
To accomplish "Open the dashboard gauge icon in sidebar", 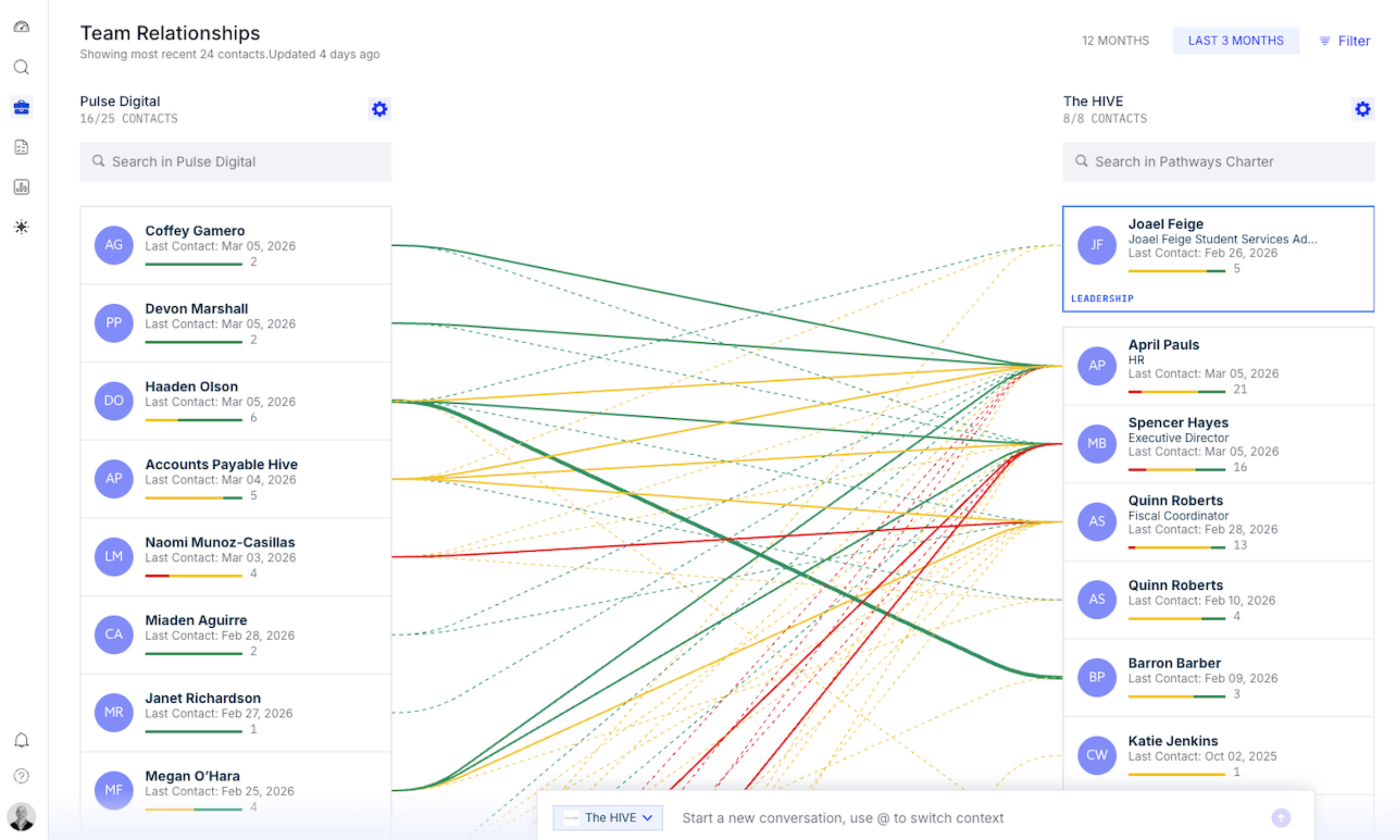I will (21, 27).
